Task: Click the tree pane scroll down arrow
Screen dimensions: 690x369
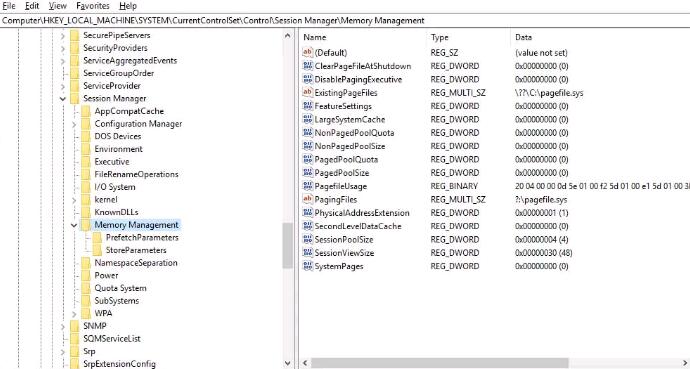Action: click(288, 363)
